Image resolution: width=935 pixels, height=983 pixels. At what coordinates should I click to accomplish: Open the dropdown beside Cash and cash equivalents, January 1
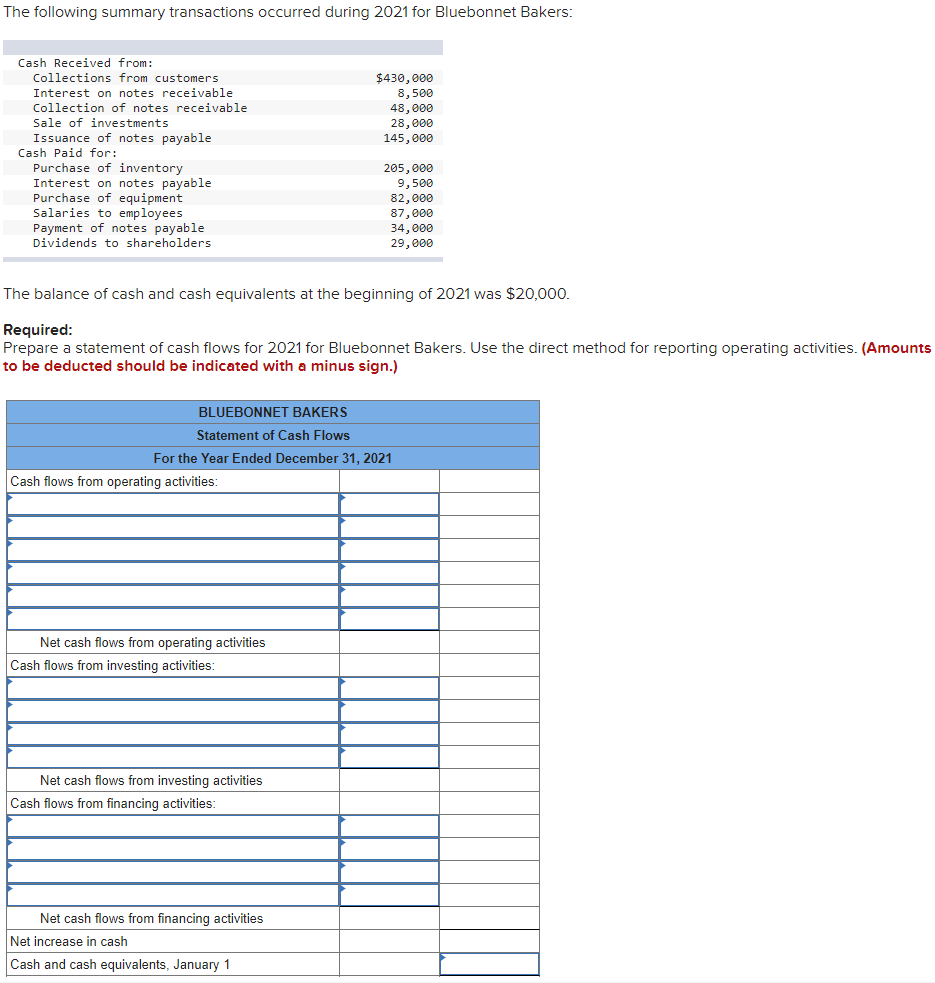pos(488,964)
